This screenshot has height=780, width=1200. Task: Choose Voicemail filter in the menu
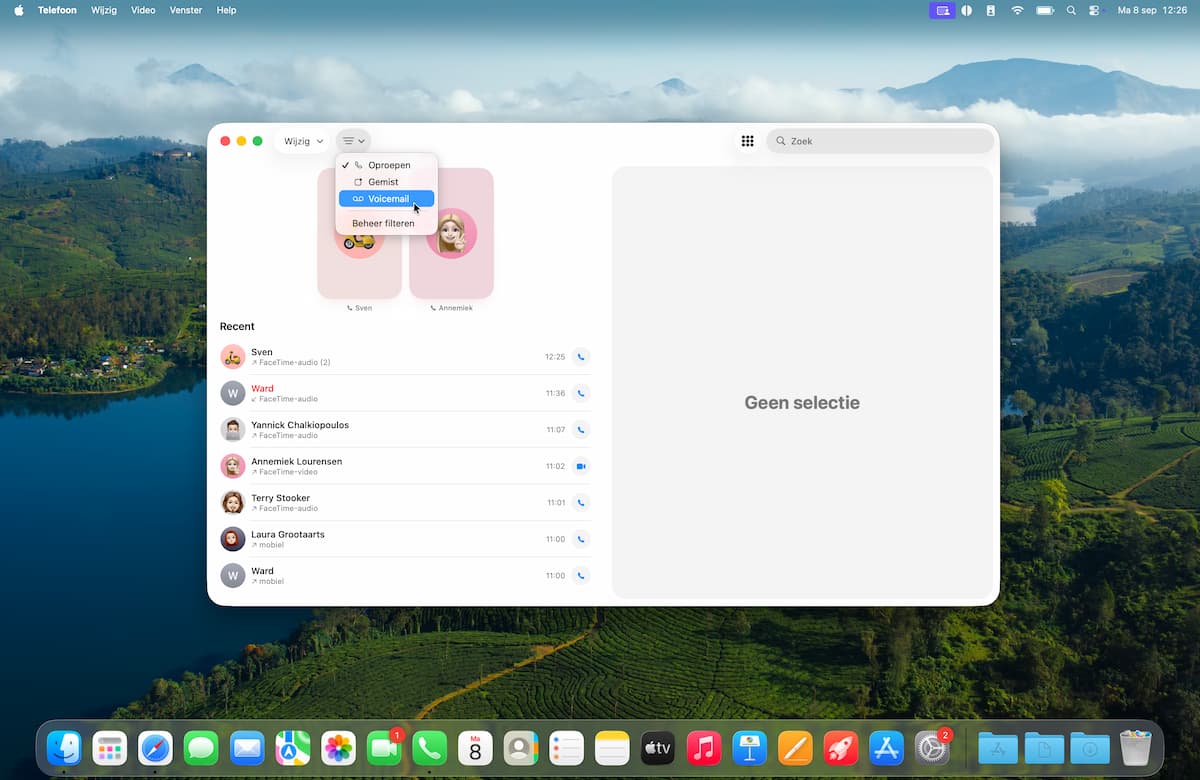387,199
